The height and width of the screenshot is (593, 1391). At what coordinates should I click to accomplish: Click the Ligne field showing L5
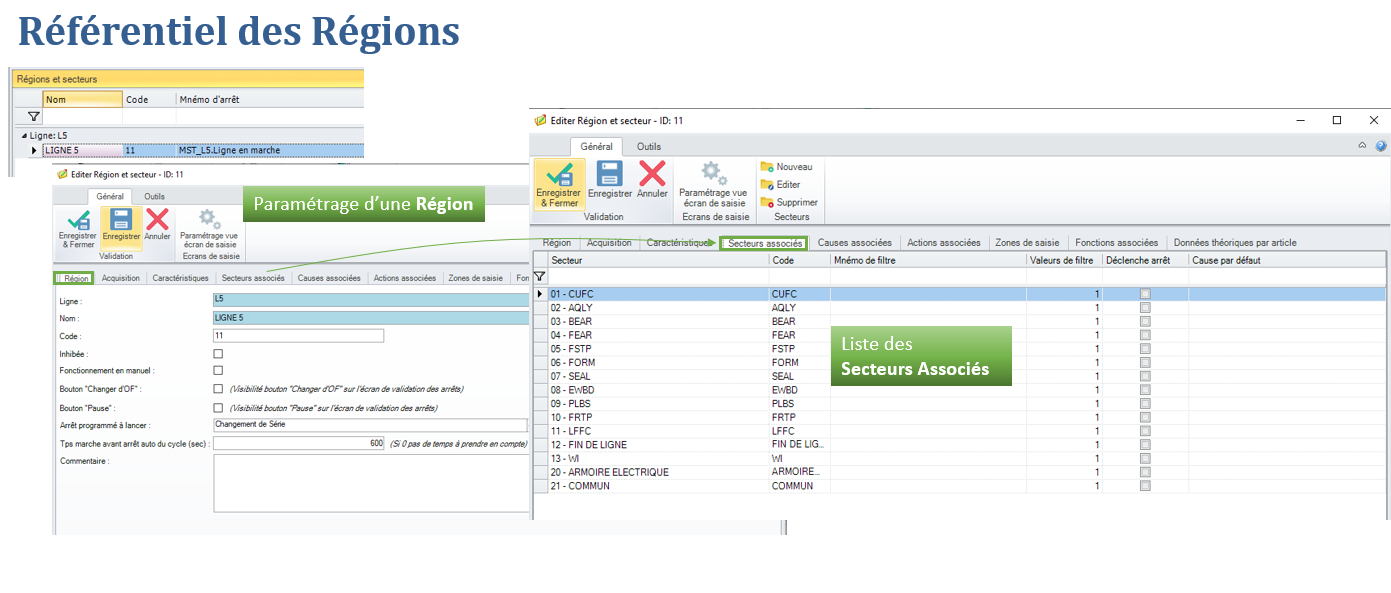tap(370, 300)
